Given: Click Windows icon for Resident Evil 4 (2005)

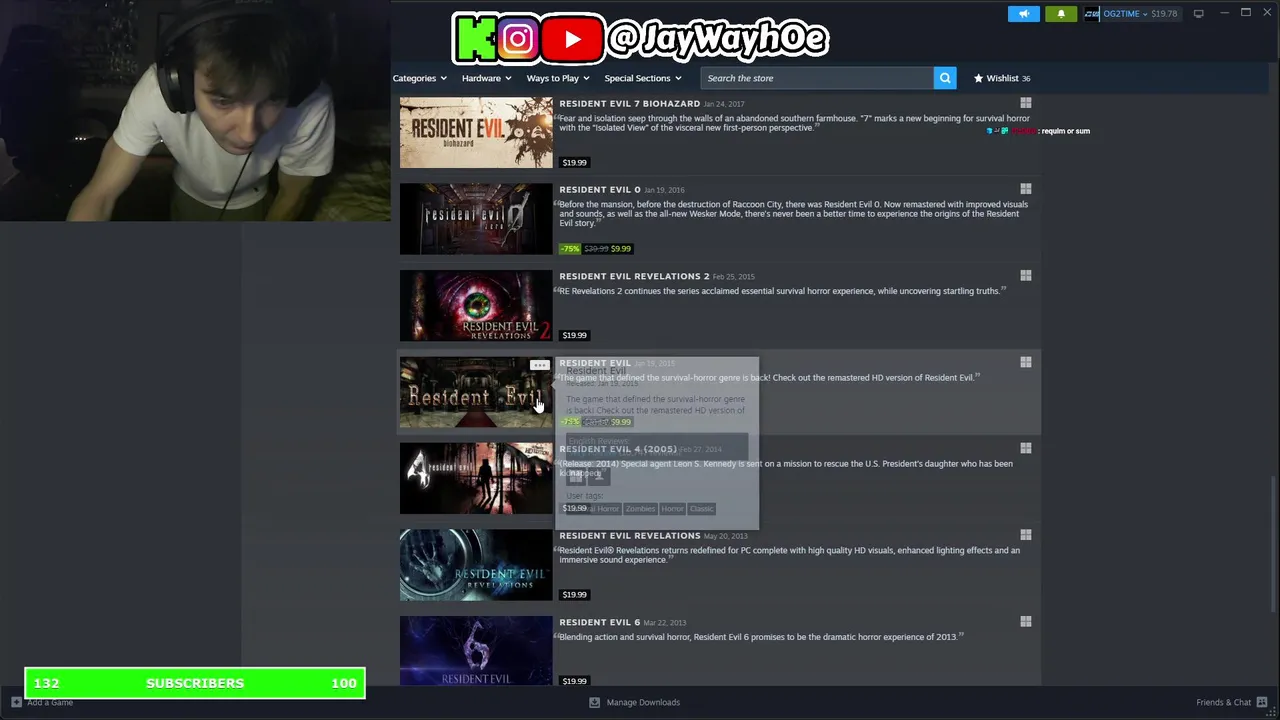Looking at the screenshot, I should point(1025,449).
